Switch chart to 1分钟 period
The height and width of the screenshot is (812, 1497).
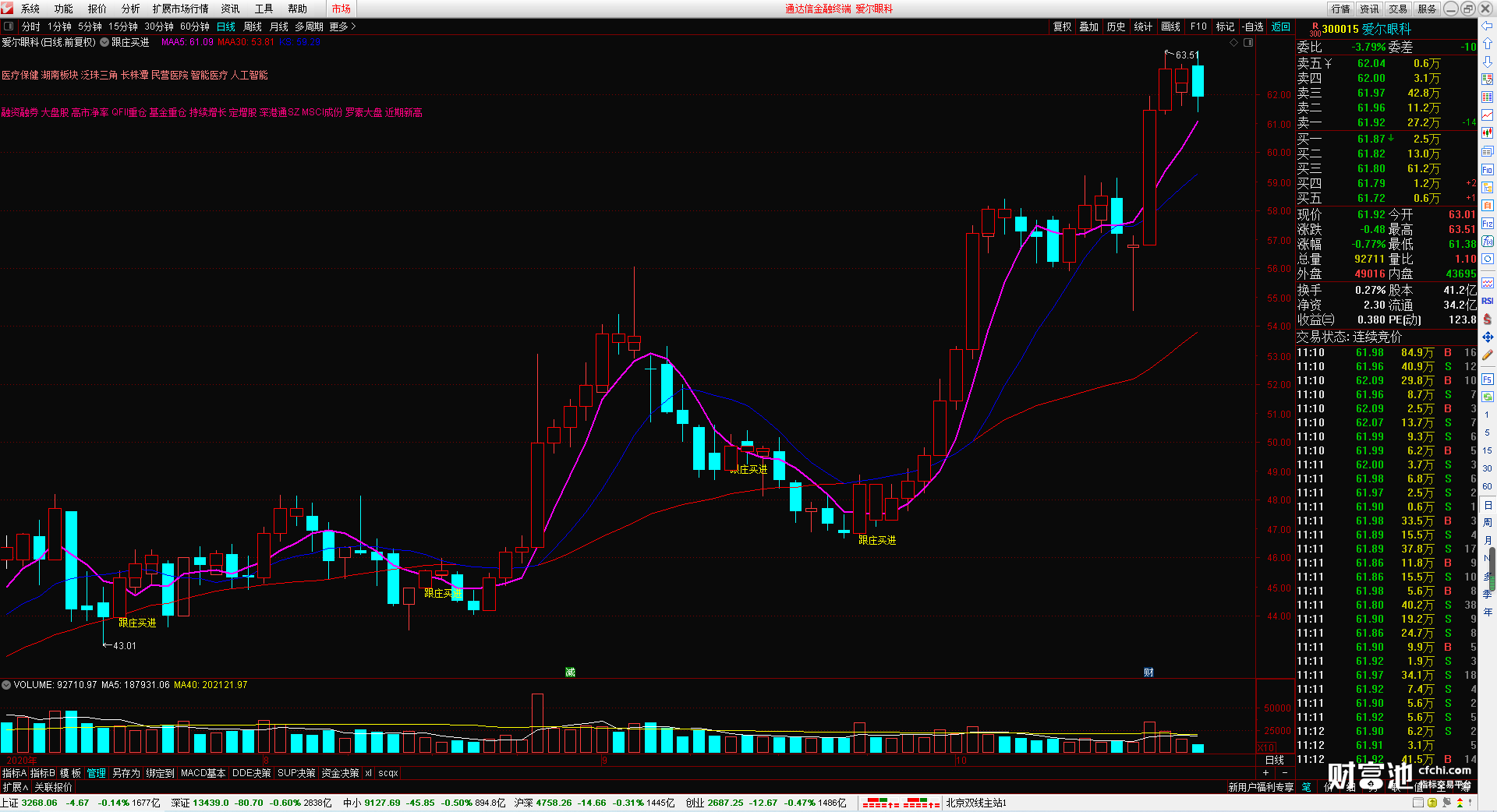click(59, 26)
